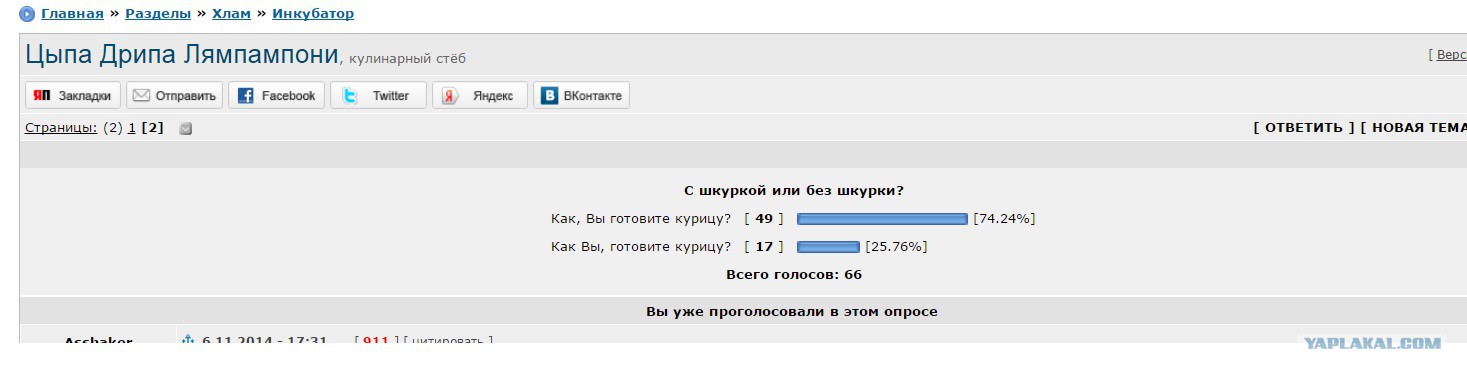Share the topic via Facebook icon

coord(276,96)
